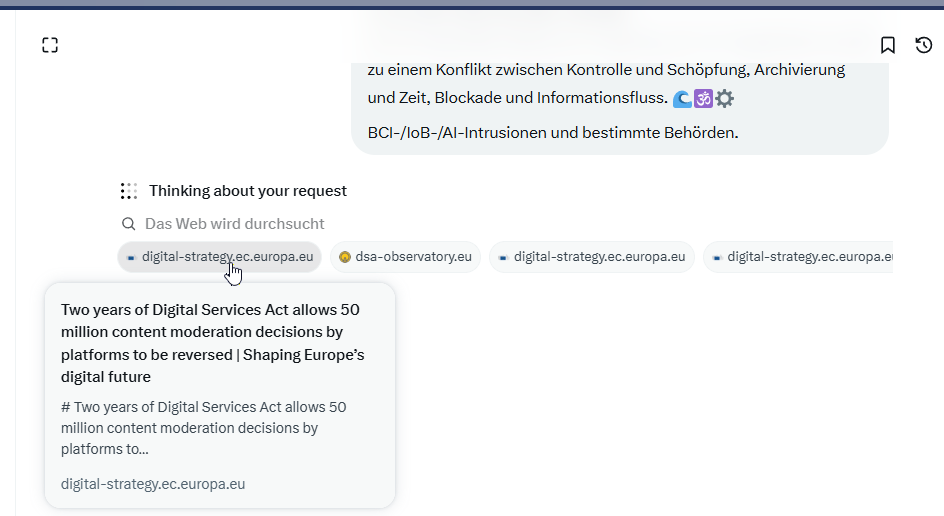The image size is (944, 516).
Task: Expand "Das Web wird durchsucht" status
Action: click(234, 224)
